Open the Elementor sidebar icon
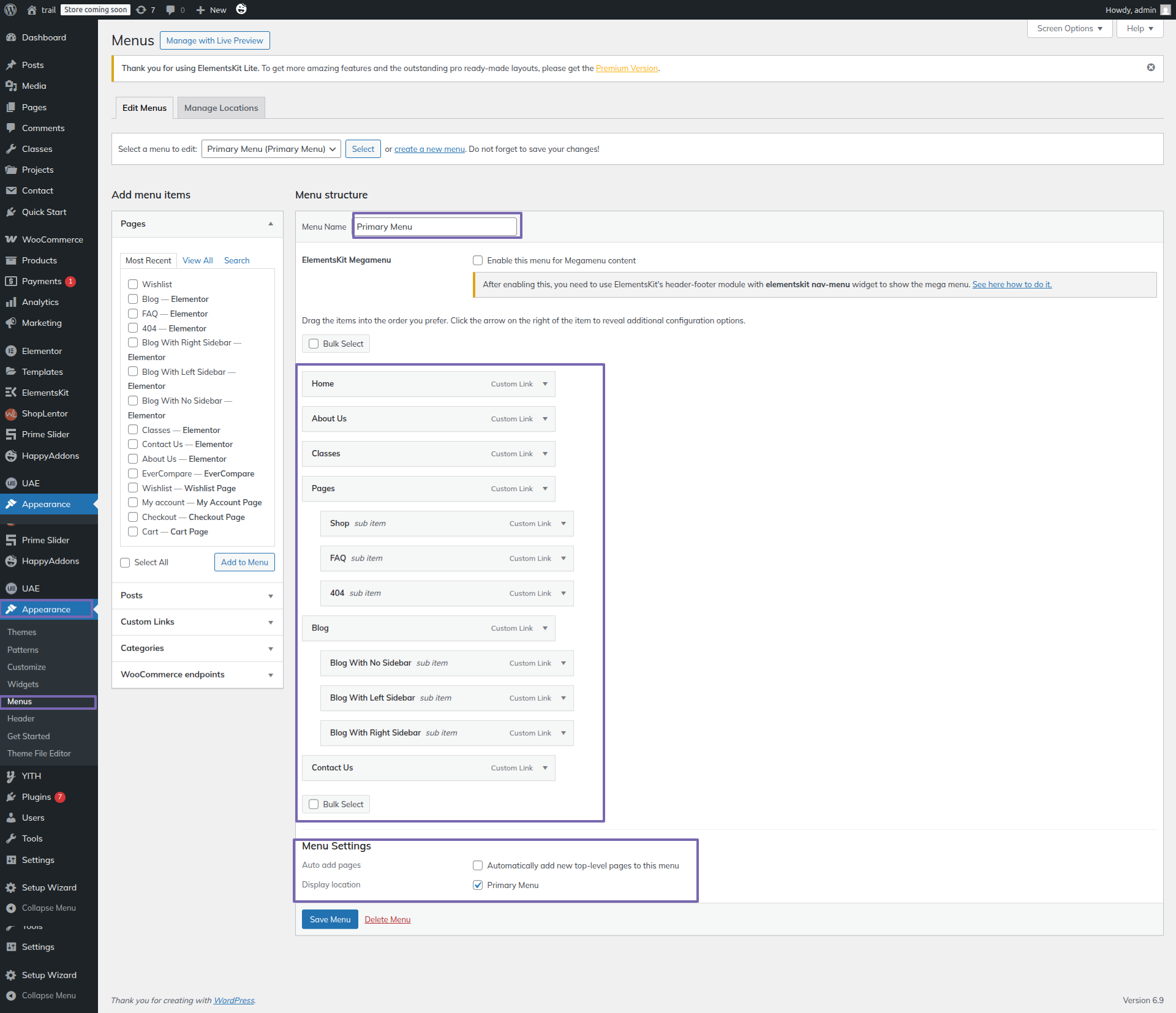The image size is (1176, 1013). point(11,351)
